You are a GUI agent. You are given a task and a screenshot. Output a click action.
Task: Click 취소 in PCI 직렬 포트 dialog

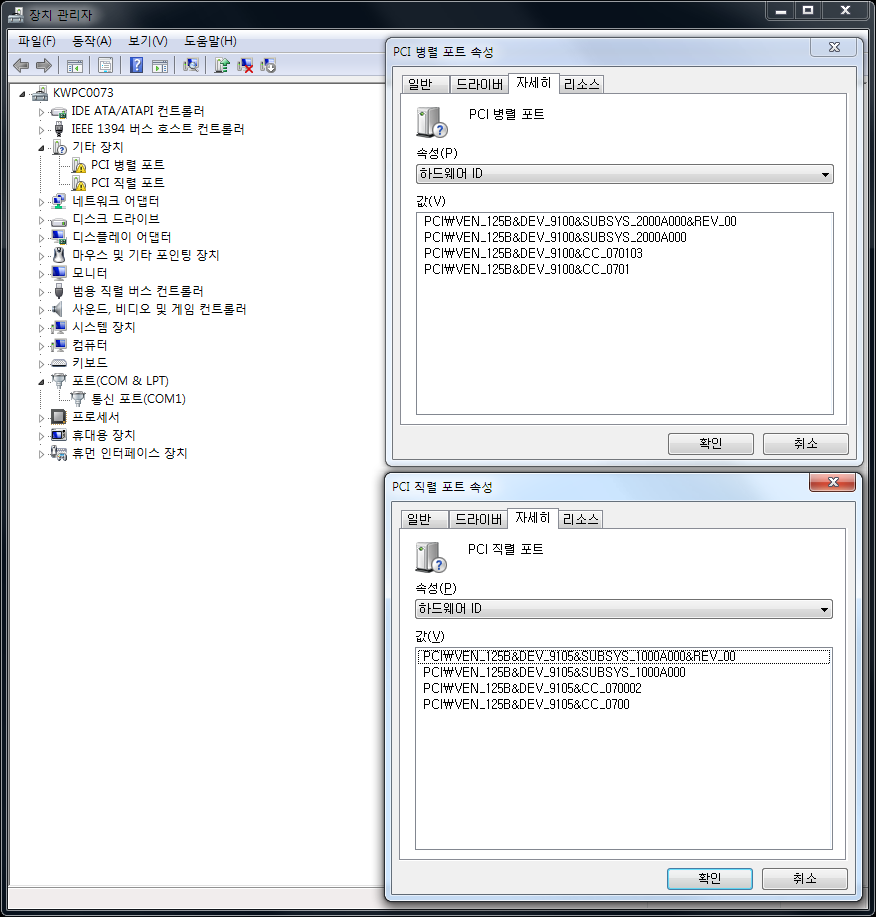804,878
